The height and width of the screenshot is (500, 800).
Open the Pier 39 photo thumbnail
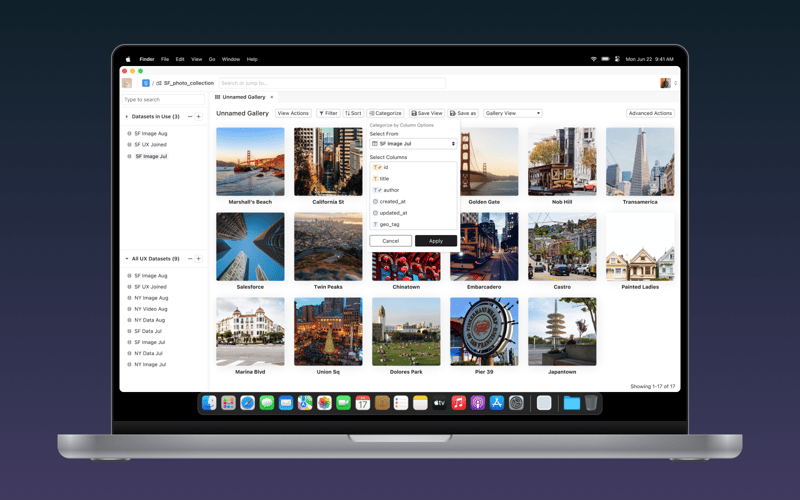tap(484, 332)
